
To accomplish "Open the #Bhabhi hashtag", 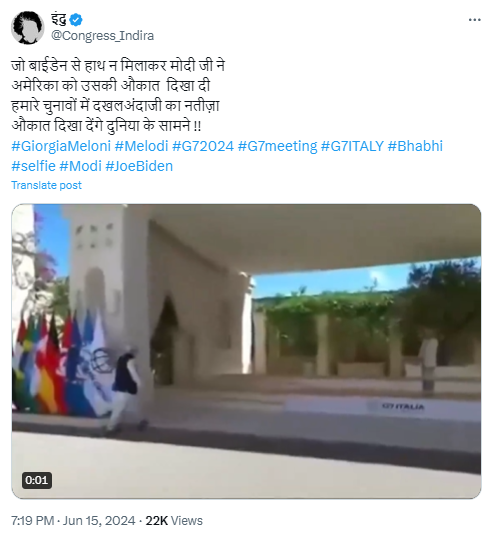I will [415, 146].
